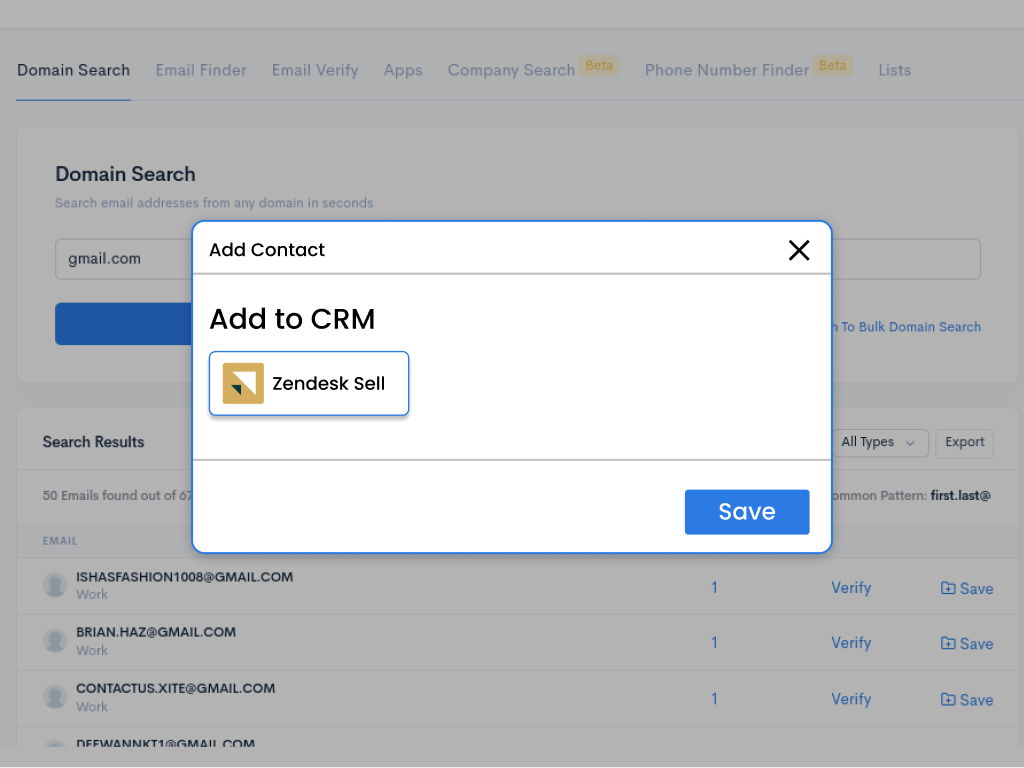The height and width of the screenshot is (768, 1024).
Task: Open the Bulk Domain Search link
Action: [x=908, y=327]
